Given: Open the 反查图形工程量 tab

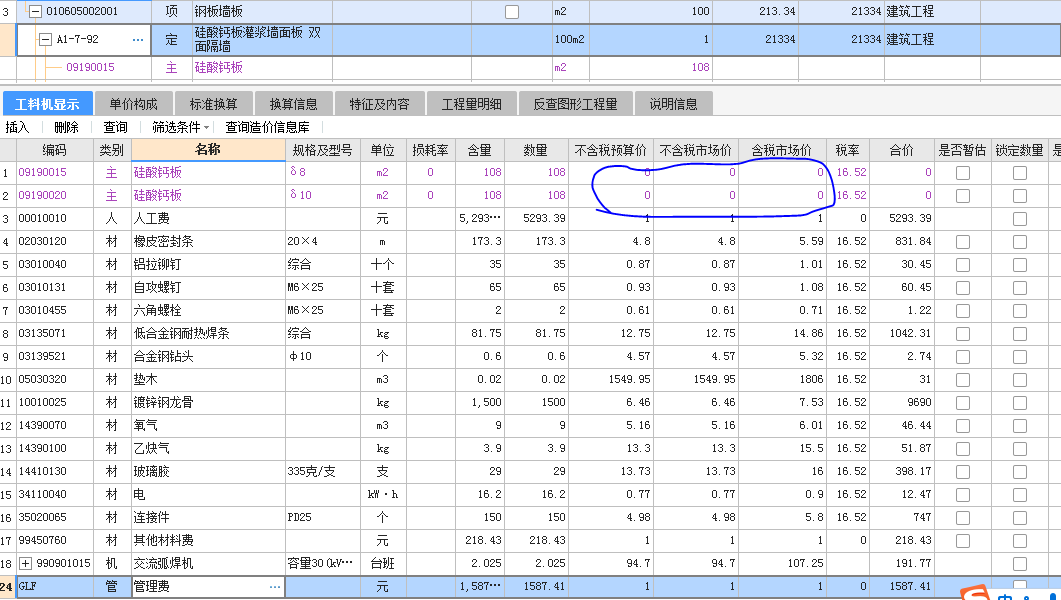Looking at the screenshot, I should (575, 104).
